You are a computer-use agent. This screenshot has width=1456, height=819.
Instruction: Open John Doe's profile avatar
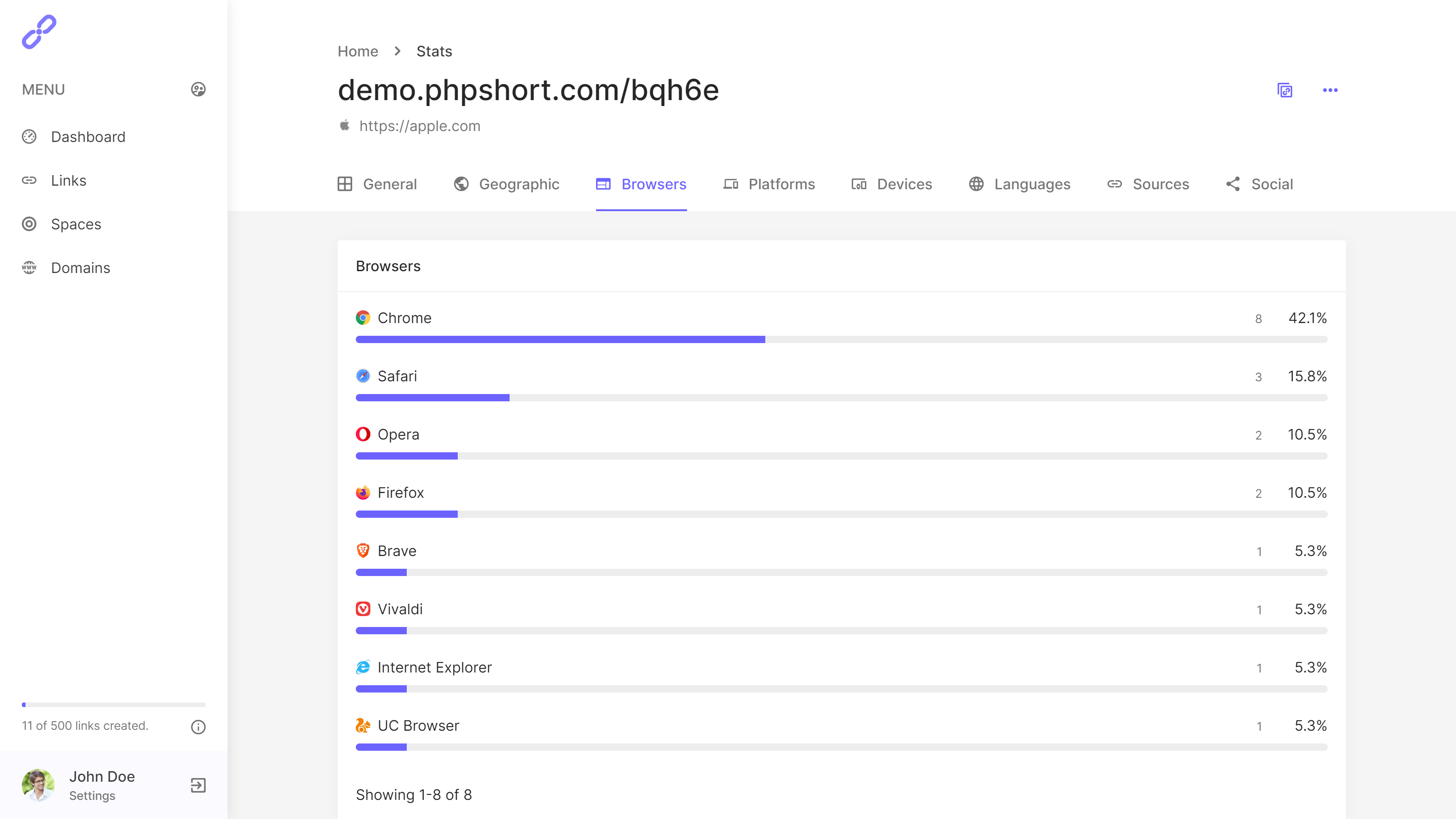point(38,785)
